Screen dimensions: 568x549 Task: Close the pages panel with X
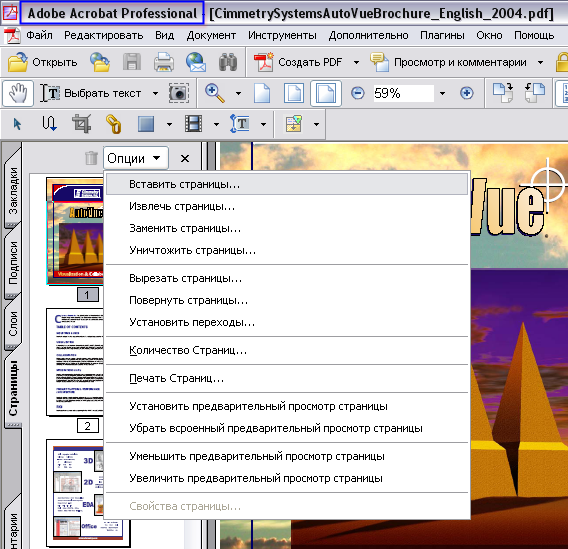coord(185,158)
